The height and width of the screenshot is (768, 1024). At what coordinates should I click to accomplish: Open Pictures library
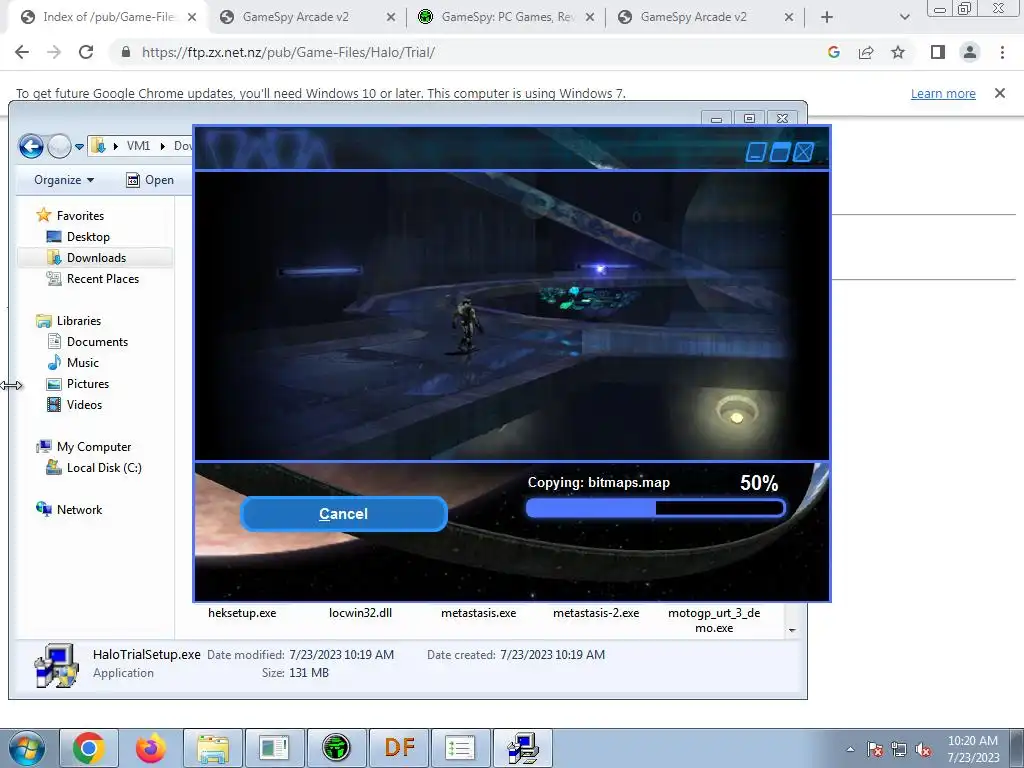88,383
